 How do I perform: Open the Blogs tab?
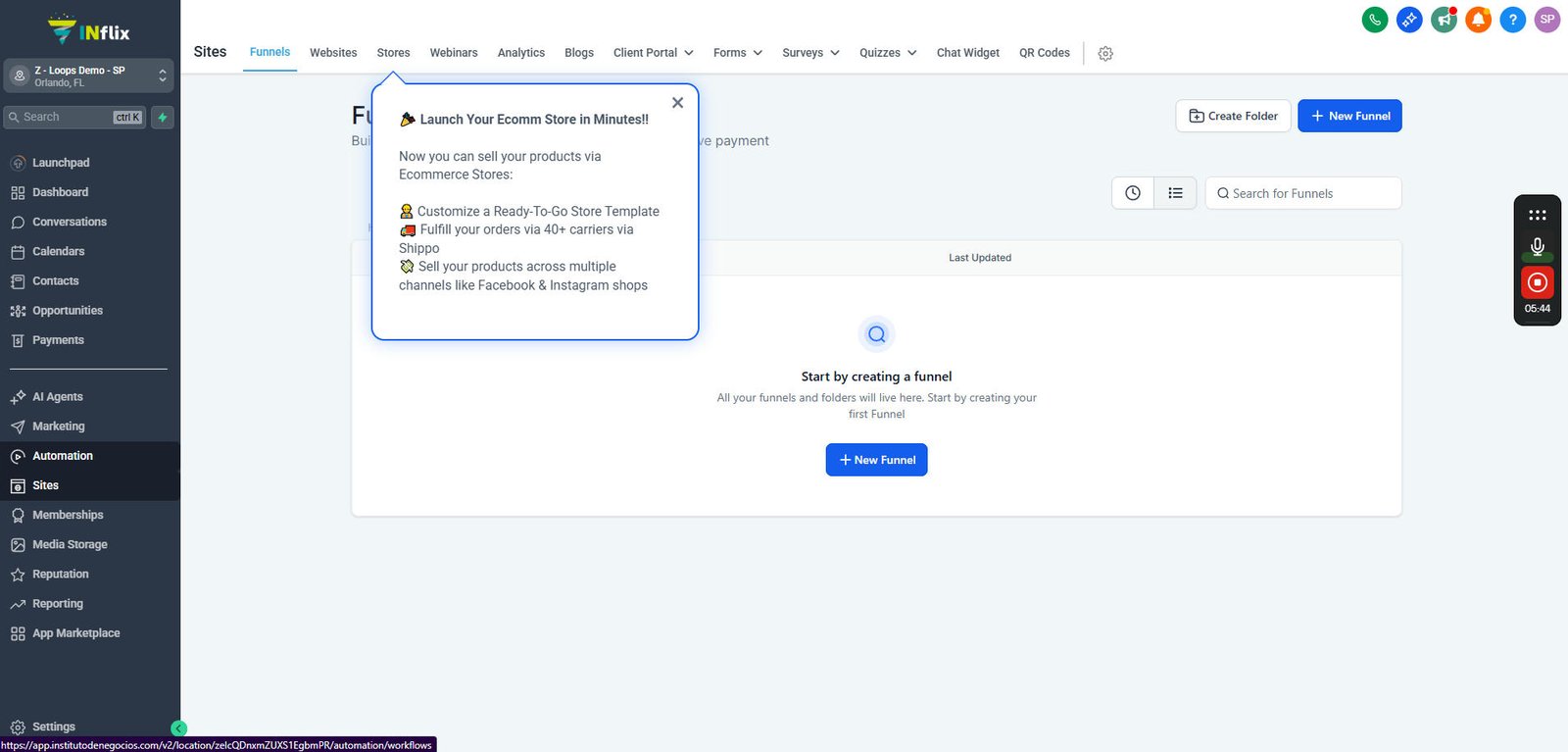click(x=579, y=53)
